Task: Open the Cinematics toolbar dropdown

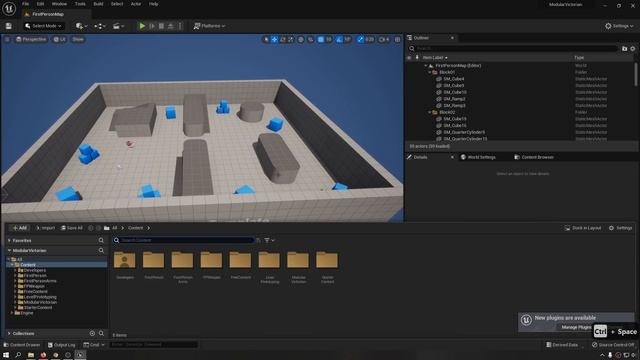Action: 118,26
